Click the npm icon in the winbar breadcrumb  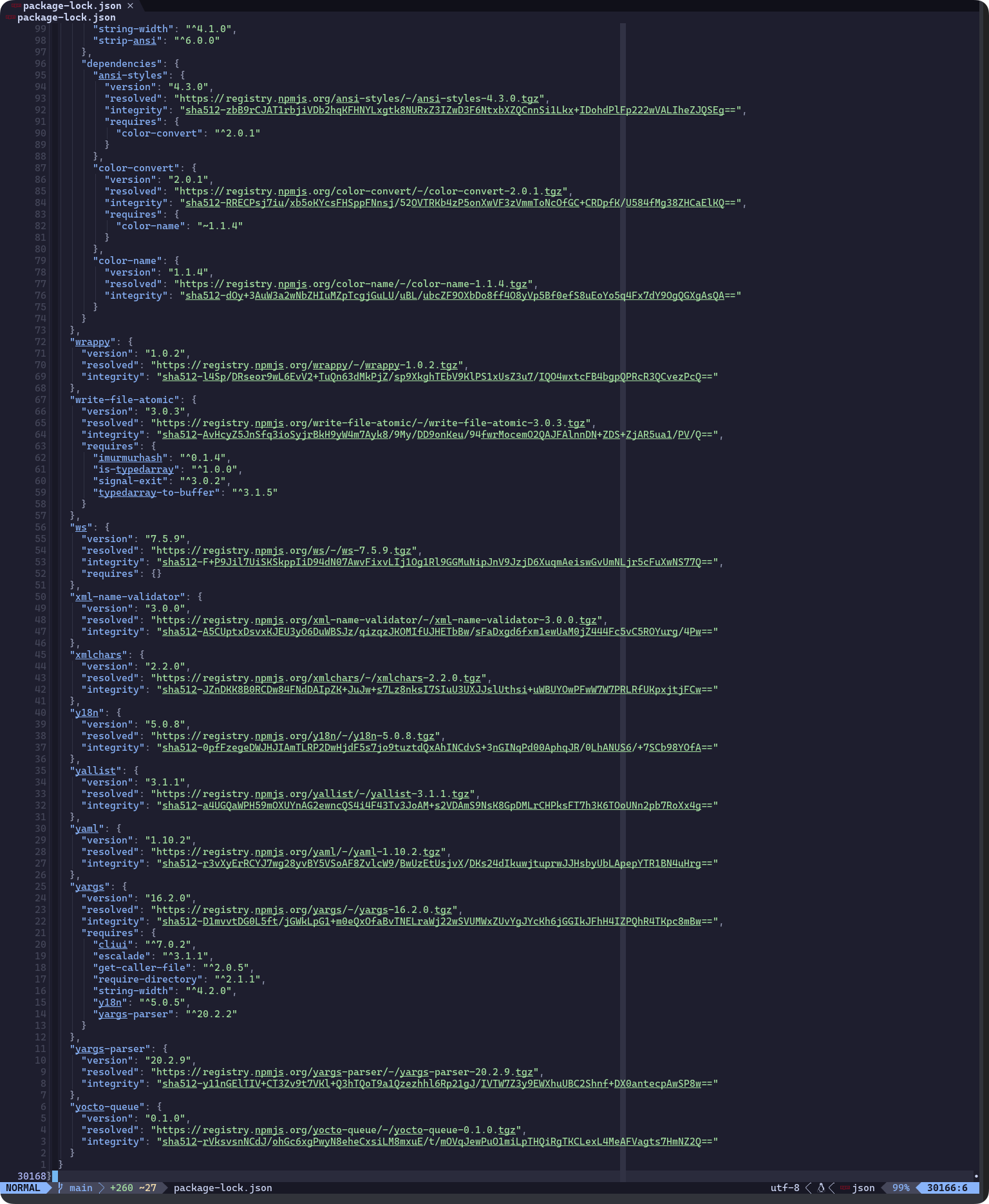coord(10,17)
